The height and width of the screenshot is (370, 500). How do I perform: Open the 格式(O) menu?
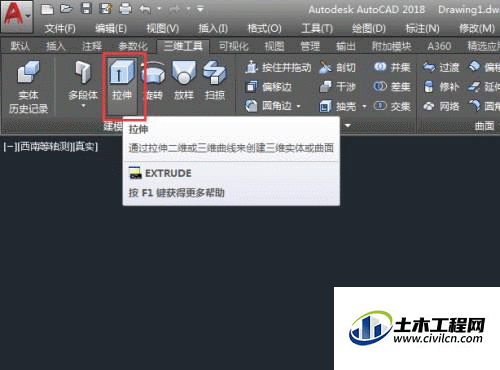[x=265, y=29]
